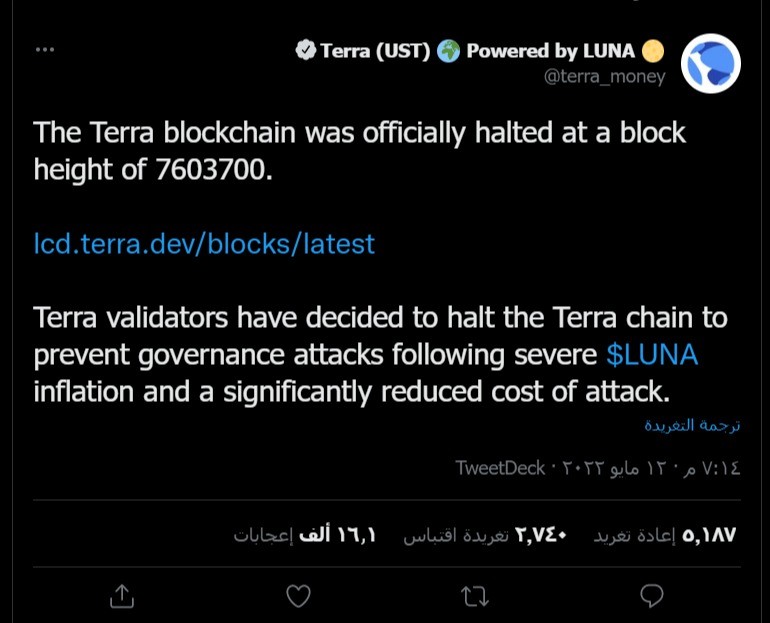770x623 pixels.
Task: Click the verified badge beside Terra
Action: 305,50
